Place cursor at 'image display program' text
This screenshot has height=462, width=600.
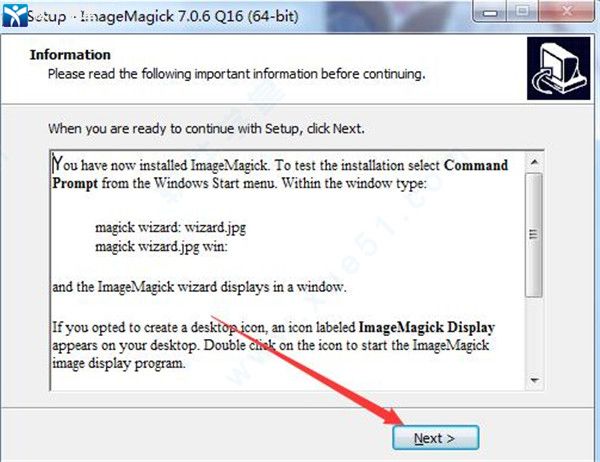pyautogui.click(x=119, y=363)
